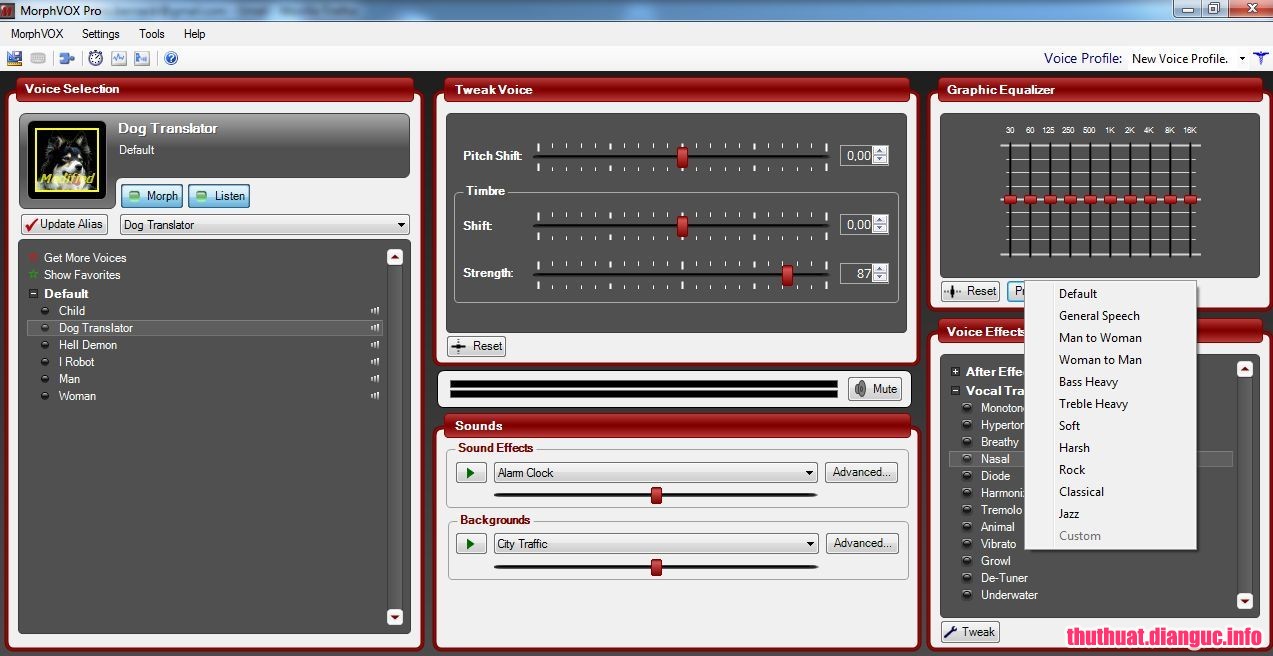The image size is (1273, 656).
Task: Click the blue help question mark icon
Action: [x=171, y=59]
